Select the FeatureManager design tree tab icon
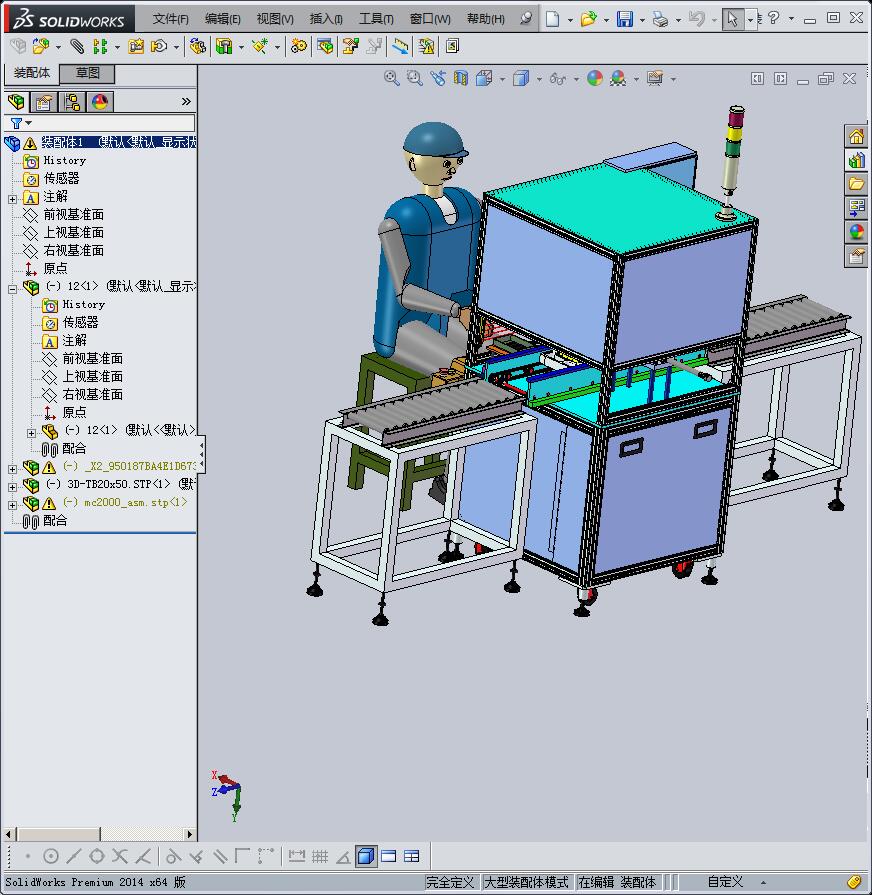Viewport: 872px width, 895px height. (x=17, y=102)
